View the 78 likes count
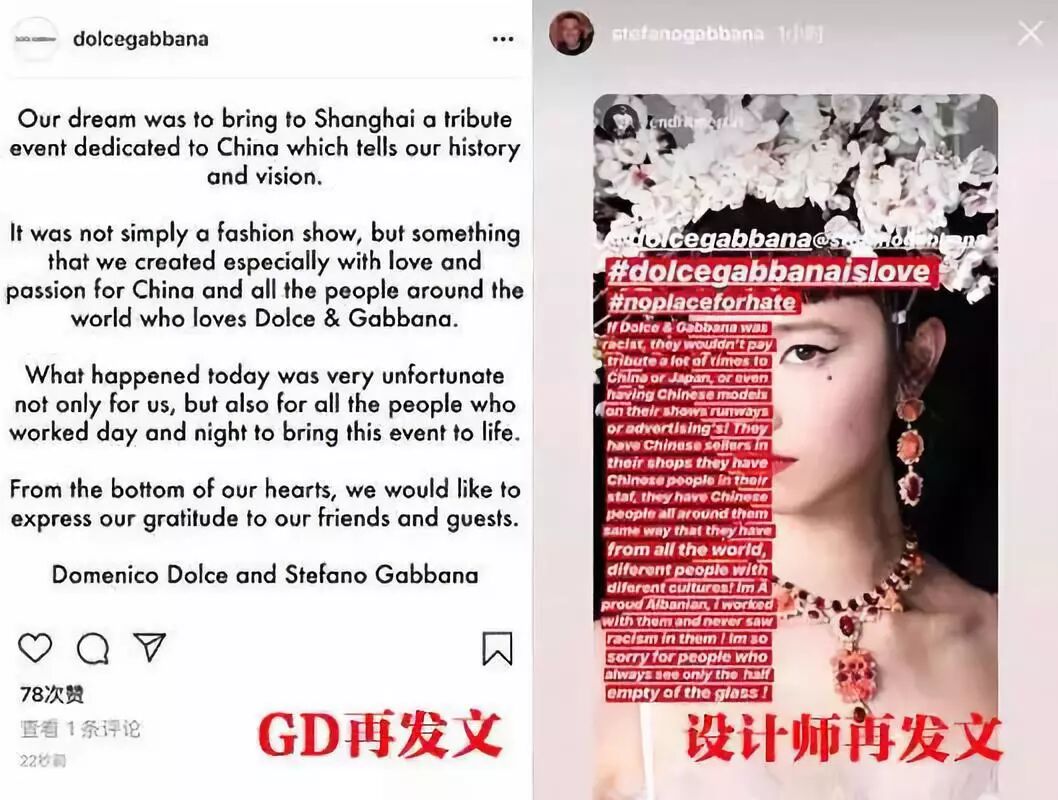 click(x=52, y=694)
